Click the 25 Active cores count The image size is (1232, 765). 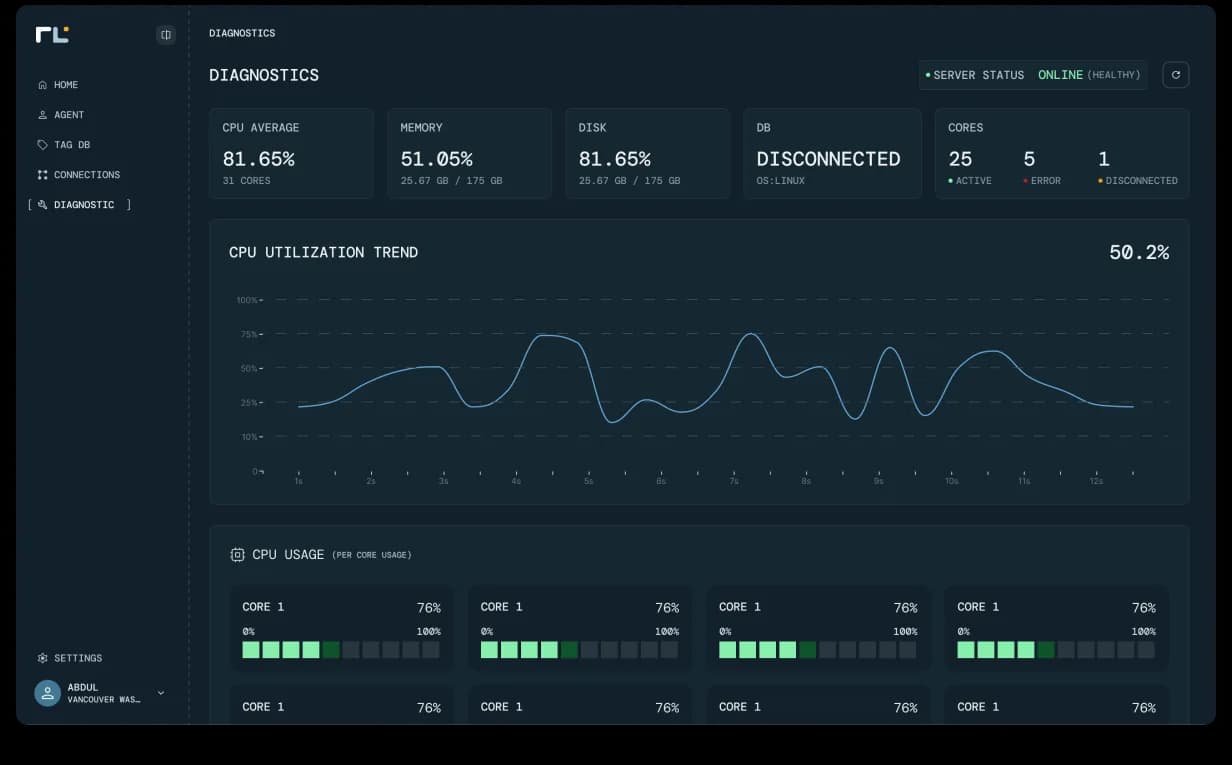point(960,159)
